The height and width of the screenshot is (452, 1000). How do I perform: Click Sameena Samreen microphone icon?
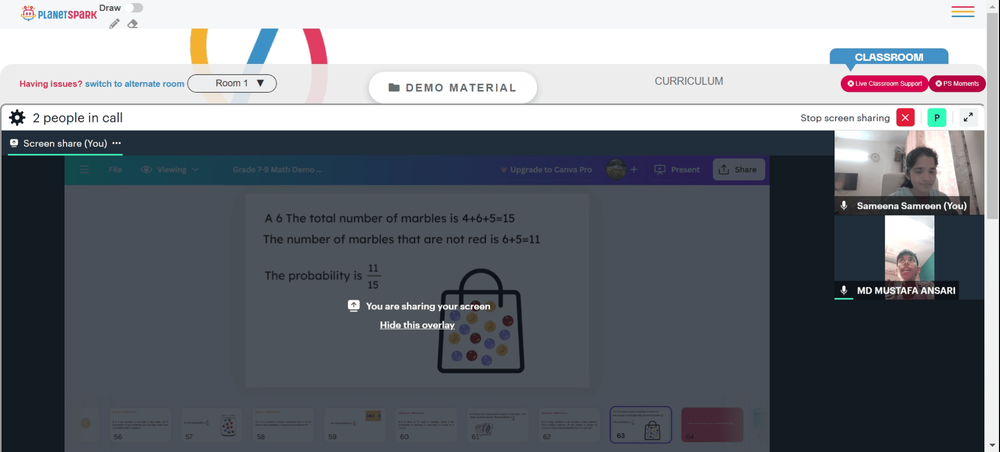pyautogui.click(x=844, y=206)
